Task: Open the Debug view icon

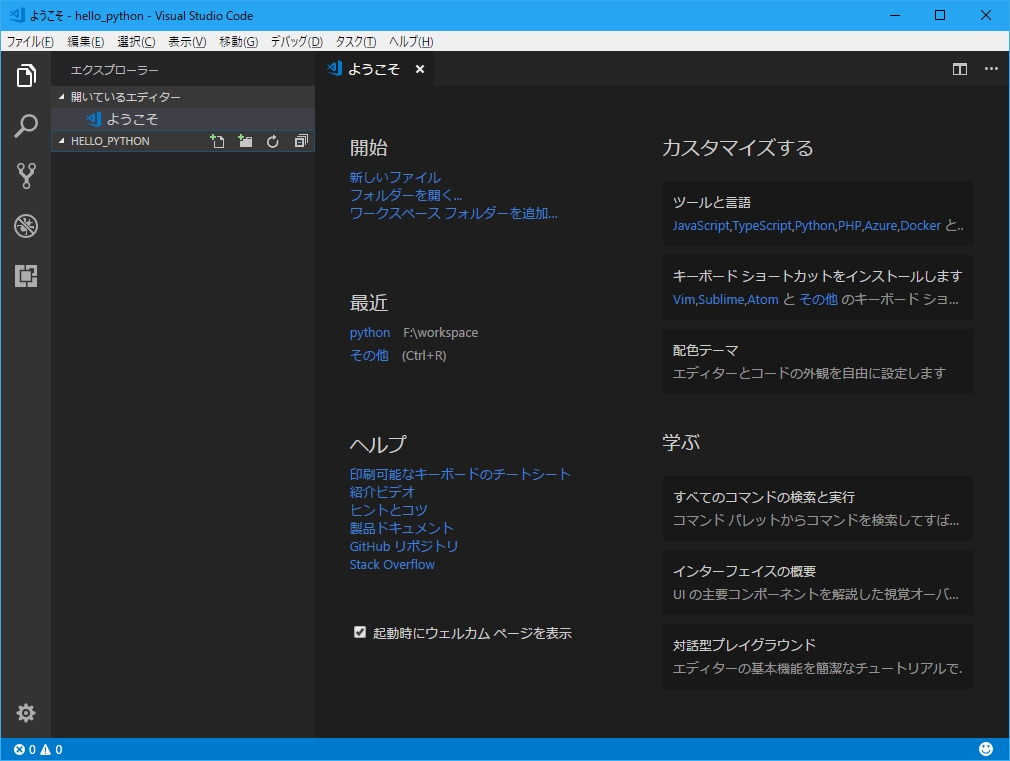Action: click(x=26, y=226)
